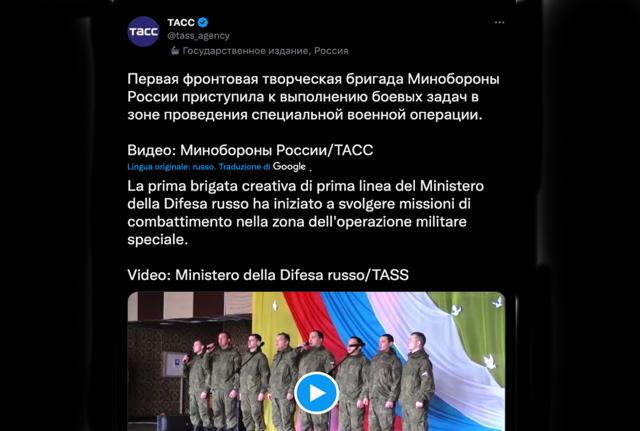640x431 pixels.
Task: Click the Video: Ministero della Difesa russo/TASS line
Action: click(x=268, y=275)
